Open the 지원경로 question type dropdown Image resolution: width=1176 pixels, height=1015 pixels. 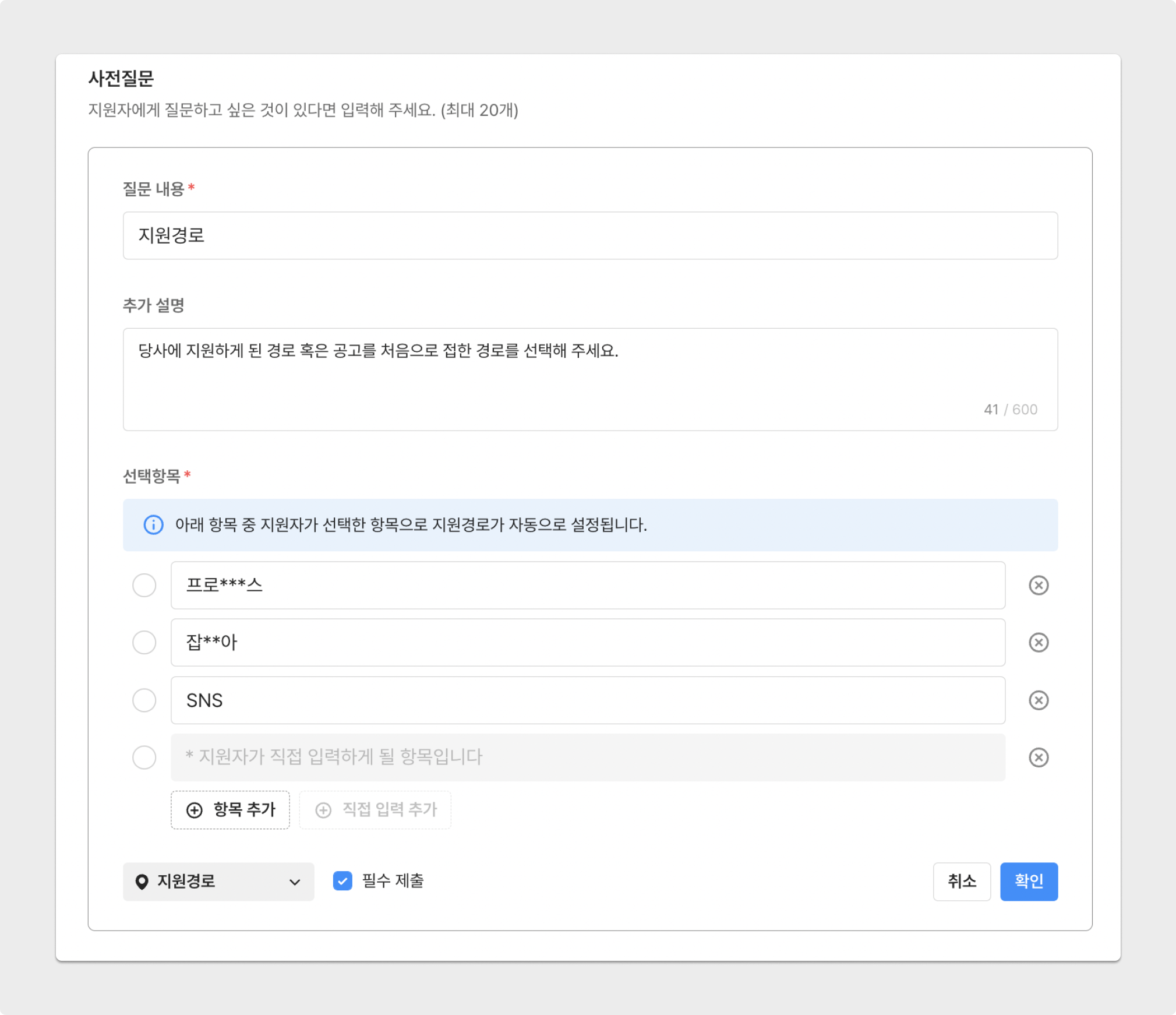pyautogui.click(x=218, y=881)
